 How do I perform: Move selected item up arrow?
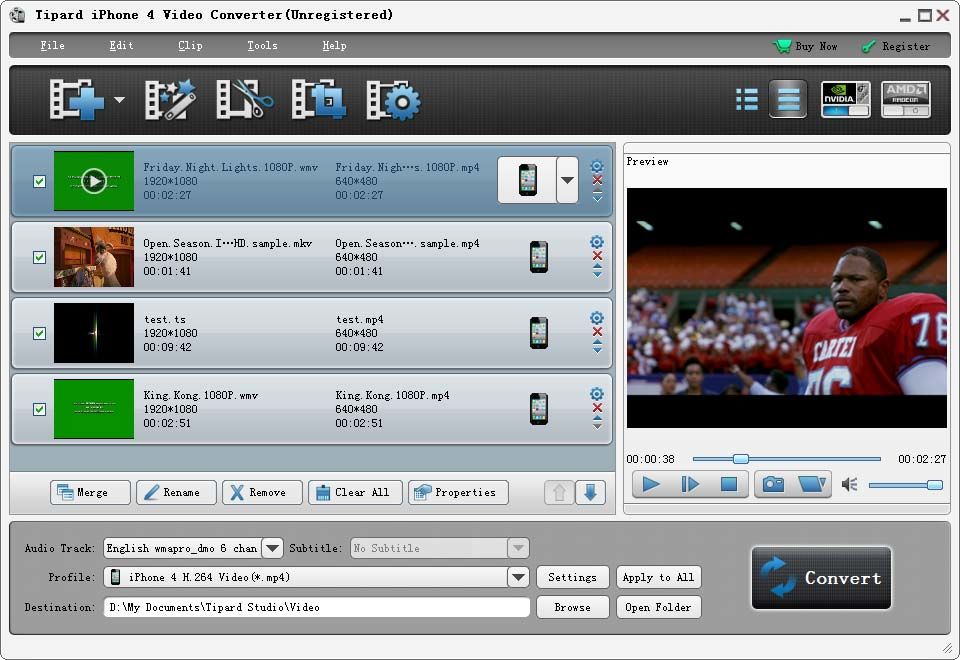pyautogui.click(x=559, y=492)
